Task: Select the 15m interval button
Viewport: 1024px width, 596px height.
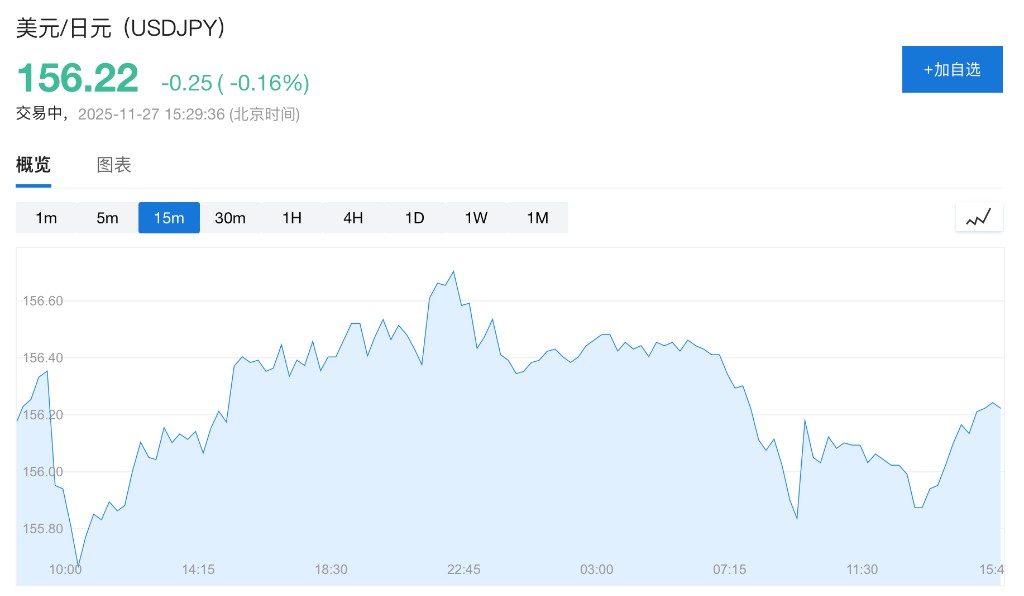Action: 169,218
